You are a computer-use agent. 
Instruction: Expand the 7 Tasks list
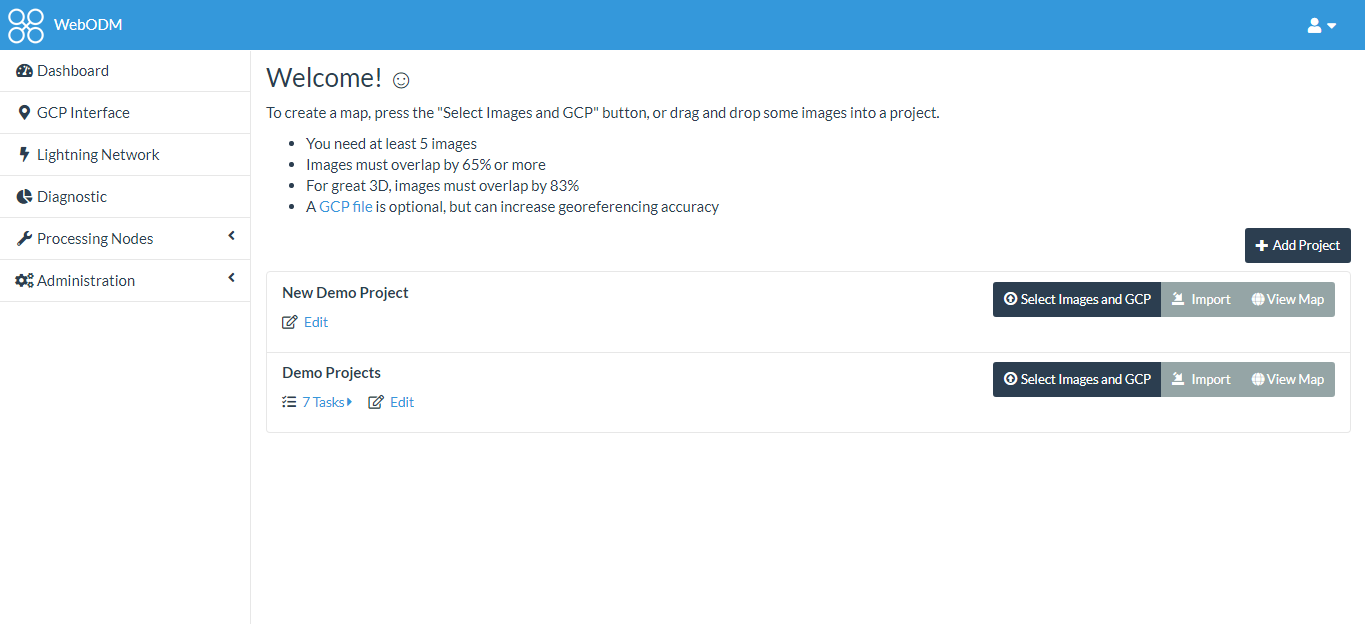point(326,402)
